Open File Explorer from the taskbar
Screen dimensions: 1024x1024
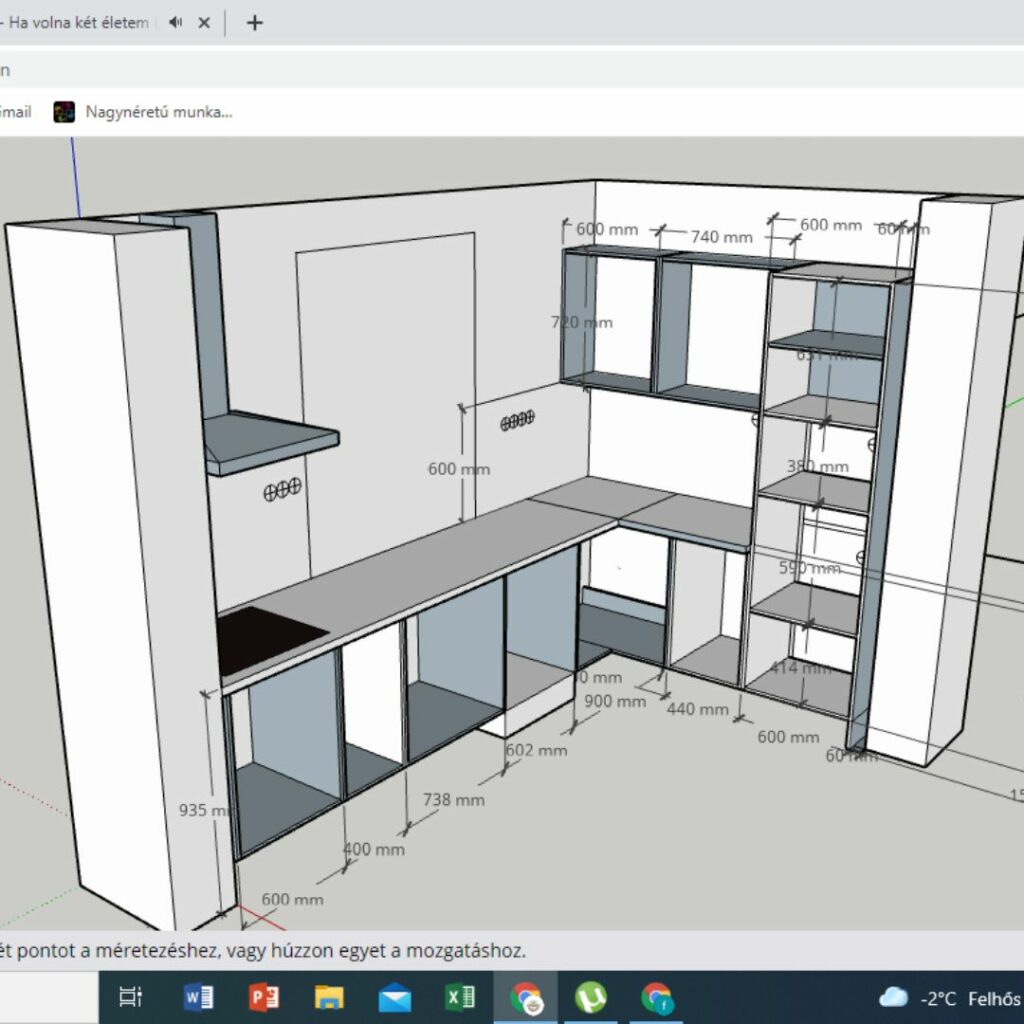coord(329,997)
